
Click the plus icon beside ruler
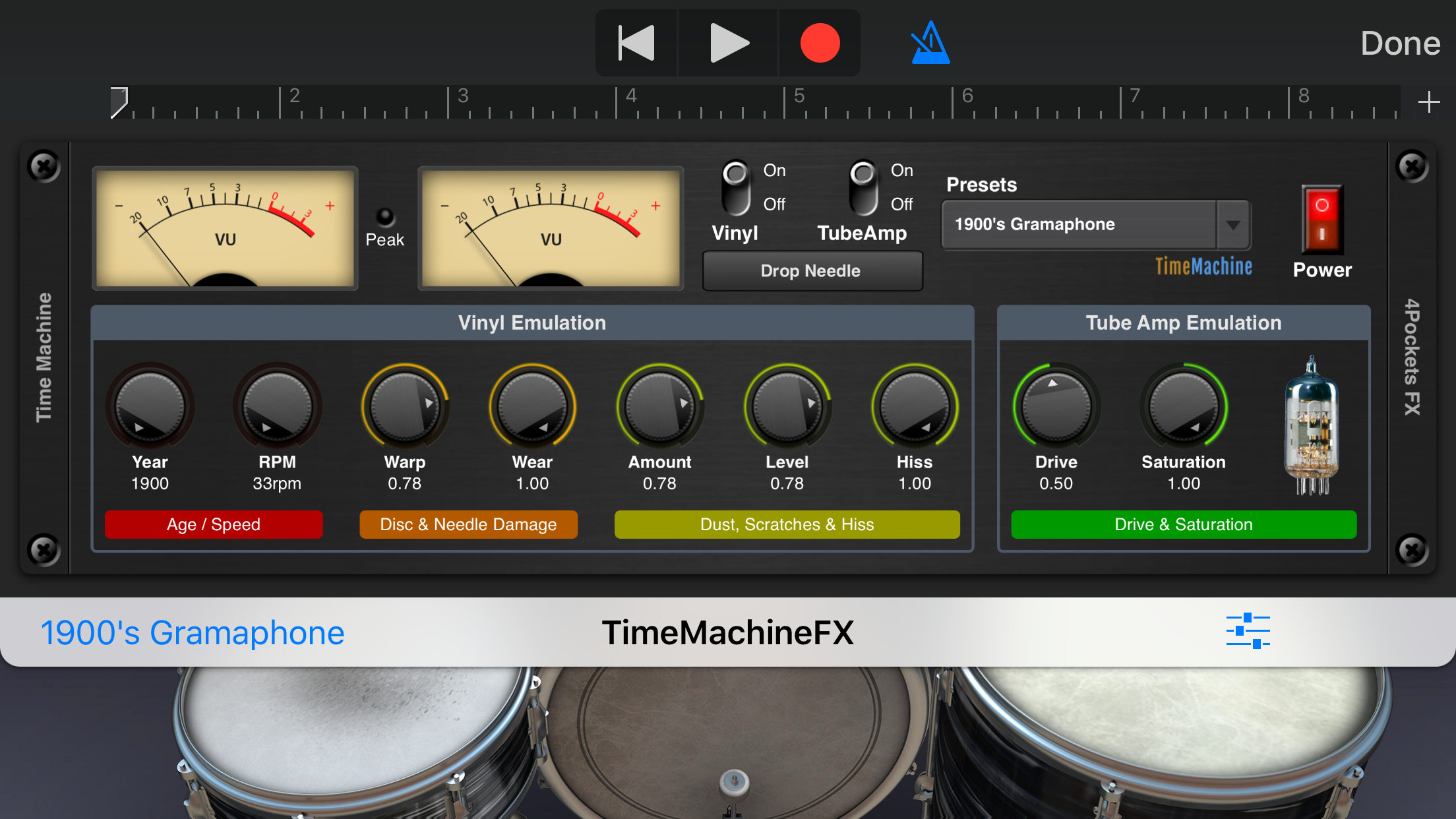point(1428,102)
